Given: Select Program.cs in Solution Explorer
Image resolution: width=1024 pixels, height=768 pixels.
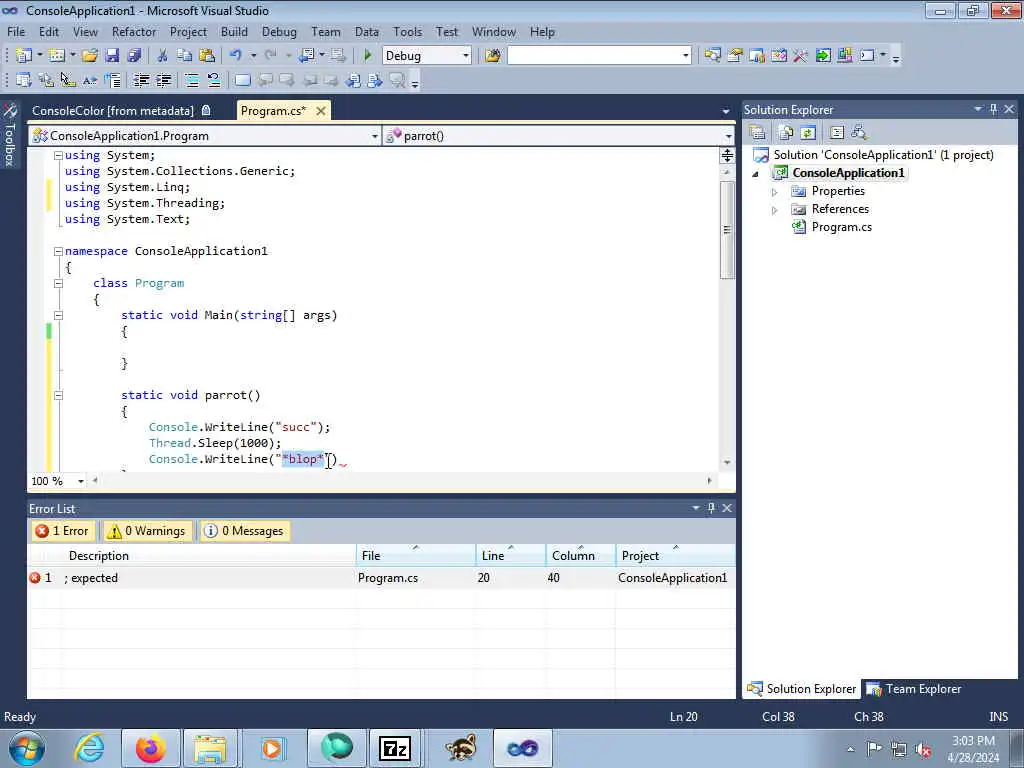Looking at the screenshot, I should [841, 227].
